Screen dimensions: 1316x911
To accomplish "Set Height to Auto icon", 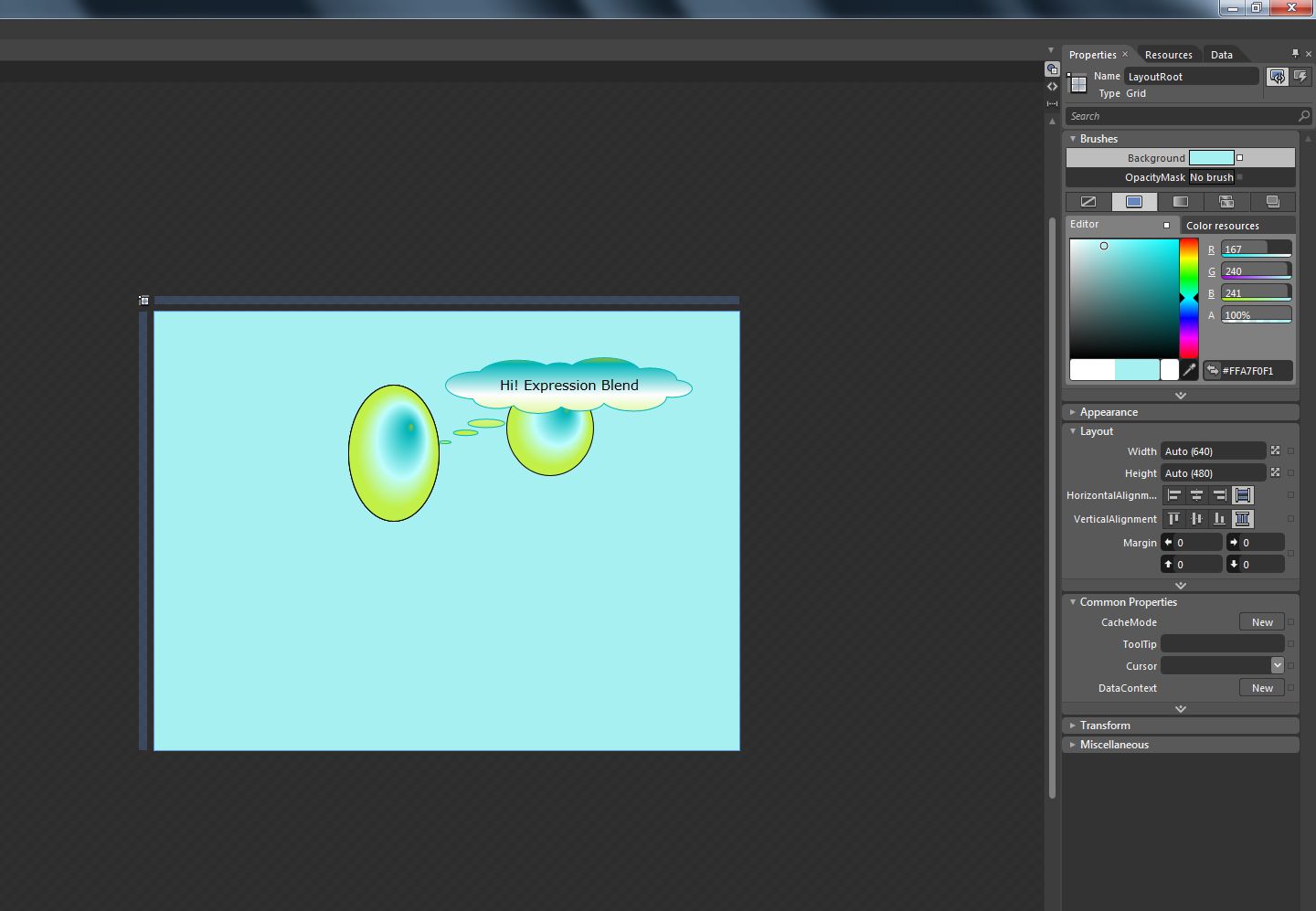I will [1276, 472].
